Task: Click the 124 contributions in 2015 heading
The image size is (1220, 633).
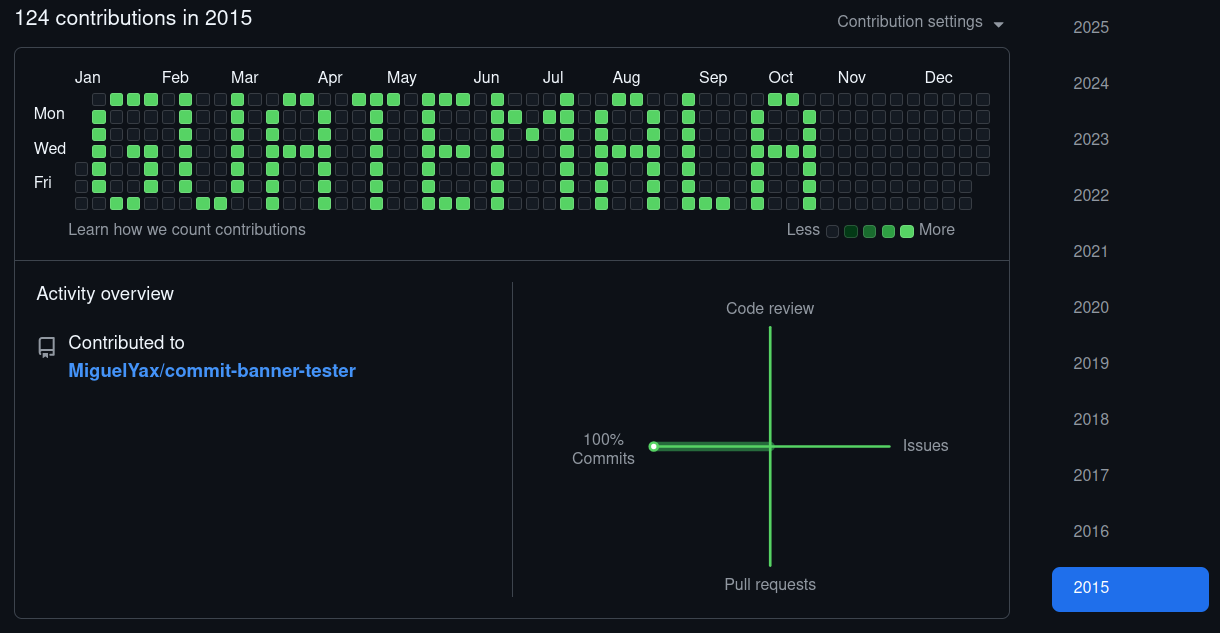Action: tap(133, 18)
